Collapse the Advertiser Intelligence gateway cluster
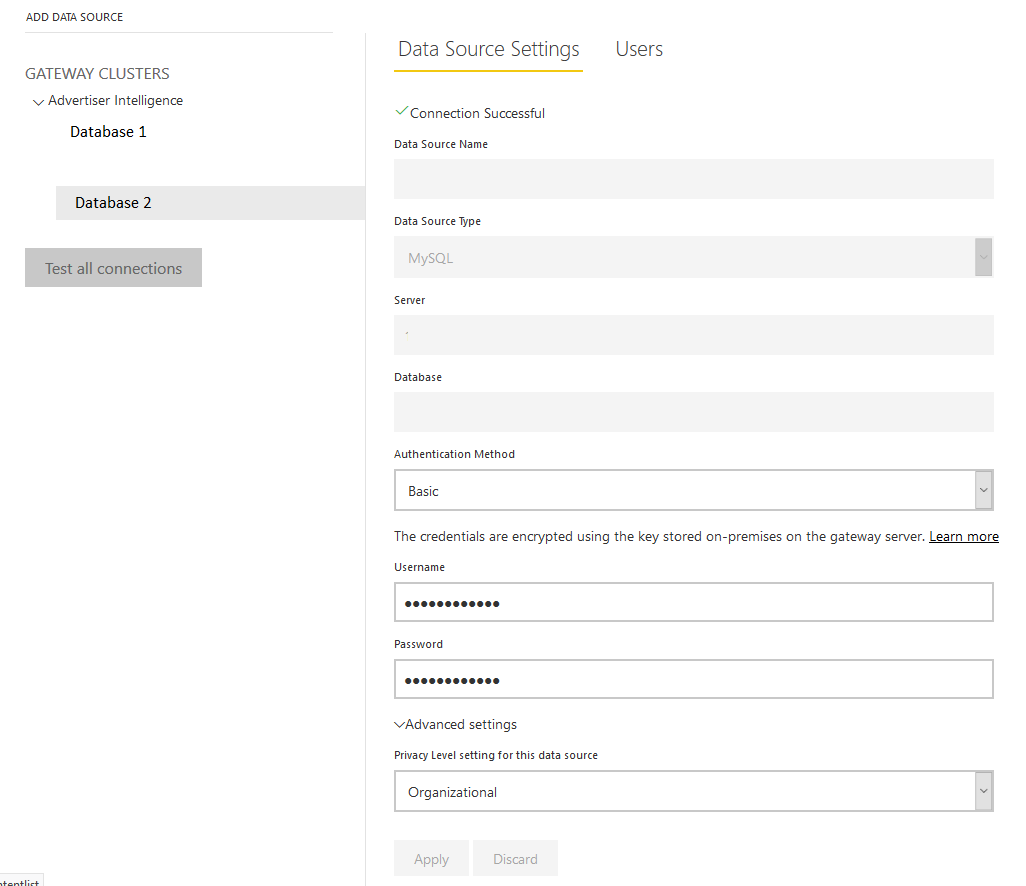 click(38, 102)
